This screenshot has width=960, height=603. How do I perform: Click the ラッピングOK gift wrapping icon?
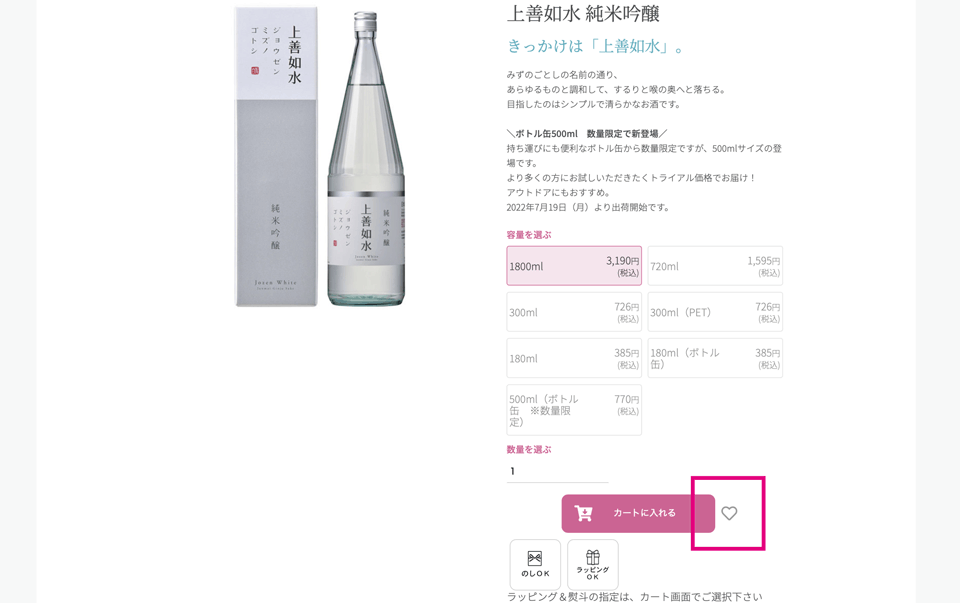point(593,564)
